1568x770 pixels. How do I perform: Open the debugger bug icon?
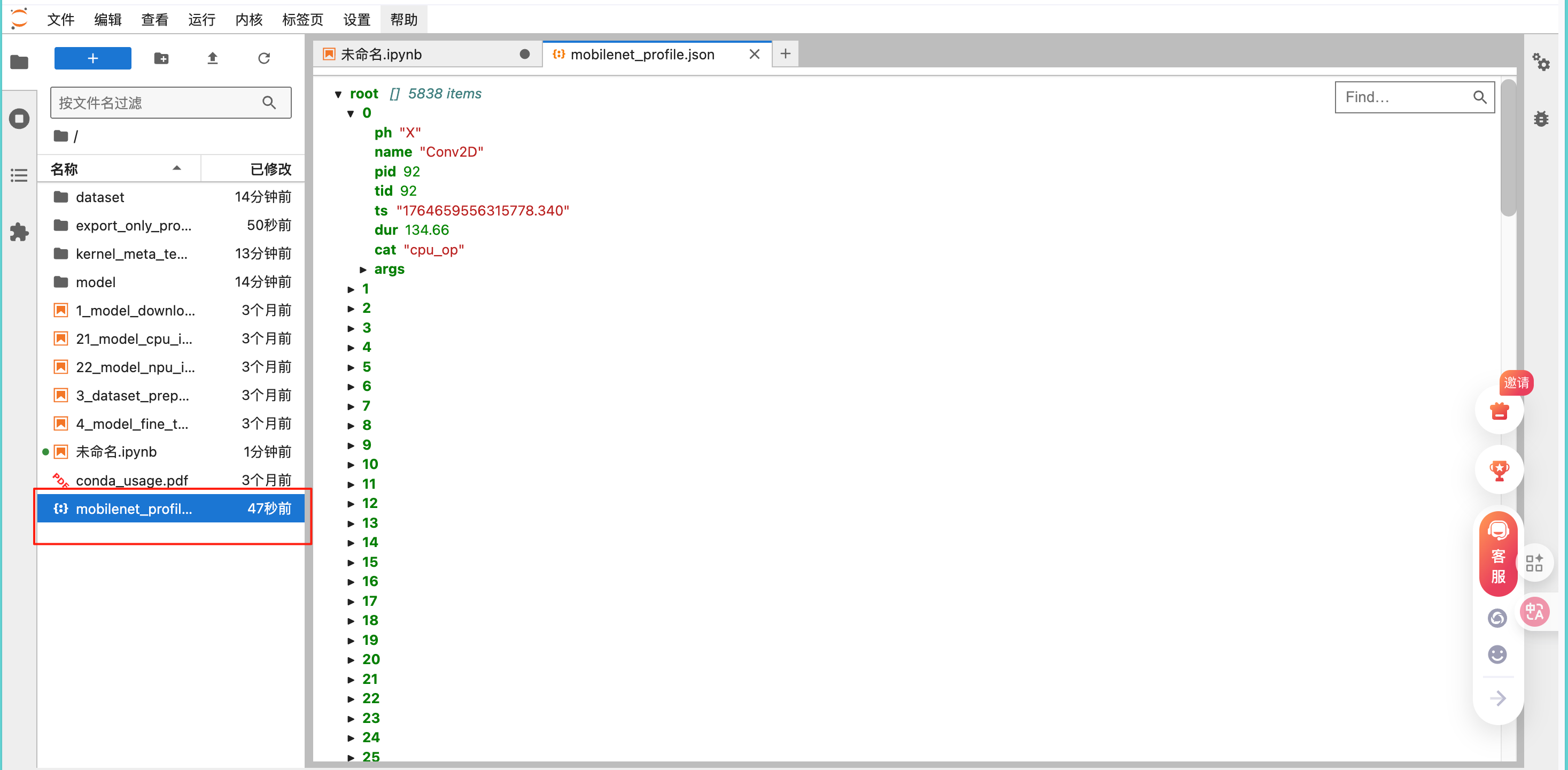pos(1541,118)
